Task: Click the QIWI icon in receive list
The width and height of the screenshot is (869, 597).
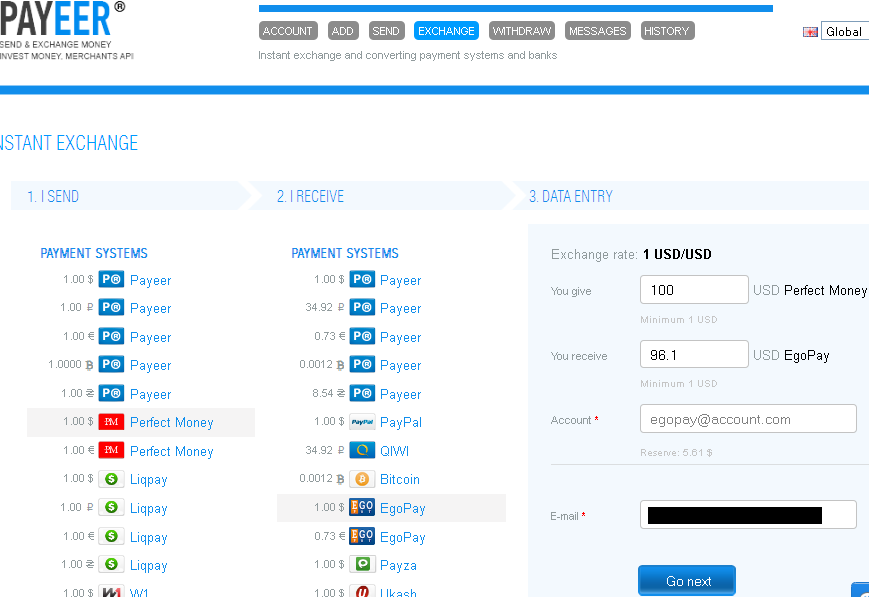Action: 362,451
